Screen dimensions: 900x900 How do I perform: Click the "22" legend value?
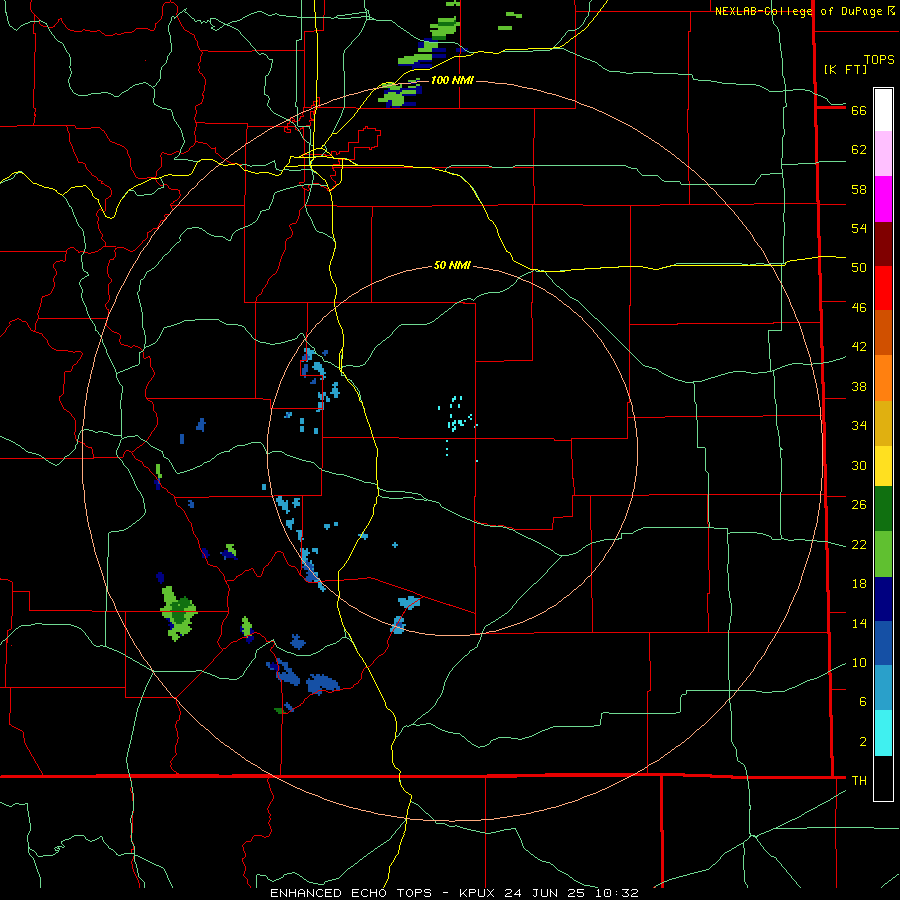point(859,545)
